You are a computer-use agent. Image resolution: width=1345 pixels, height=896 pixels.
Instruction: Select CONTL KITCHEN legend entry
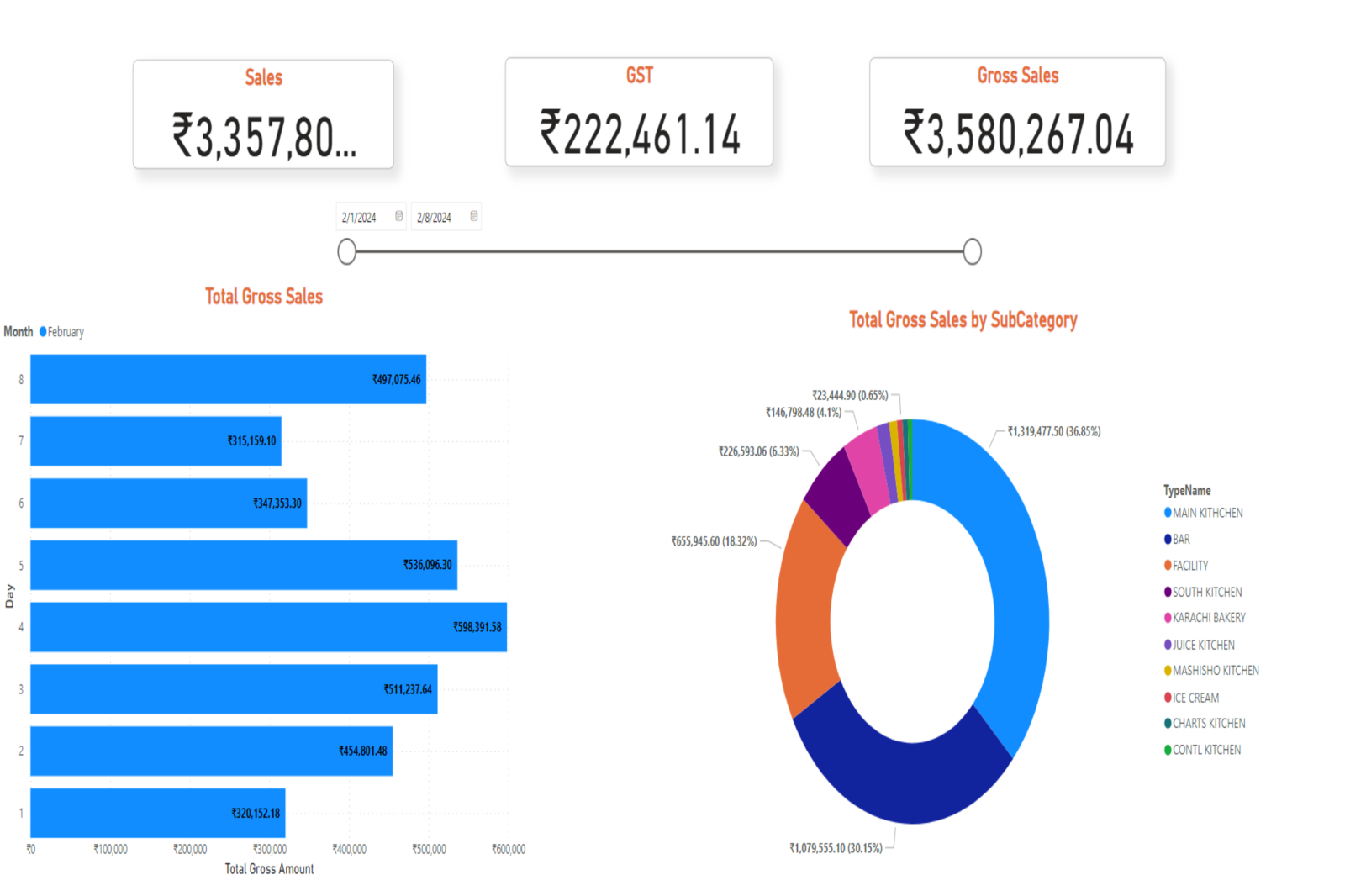point(1202,750)
